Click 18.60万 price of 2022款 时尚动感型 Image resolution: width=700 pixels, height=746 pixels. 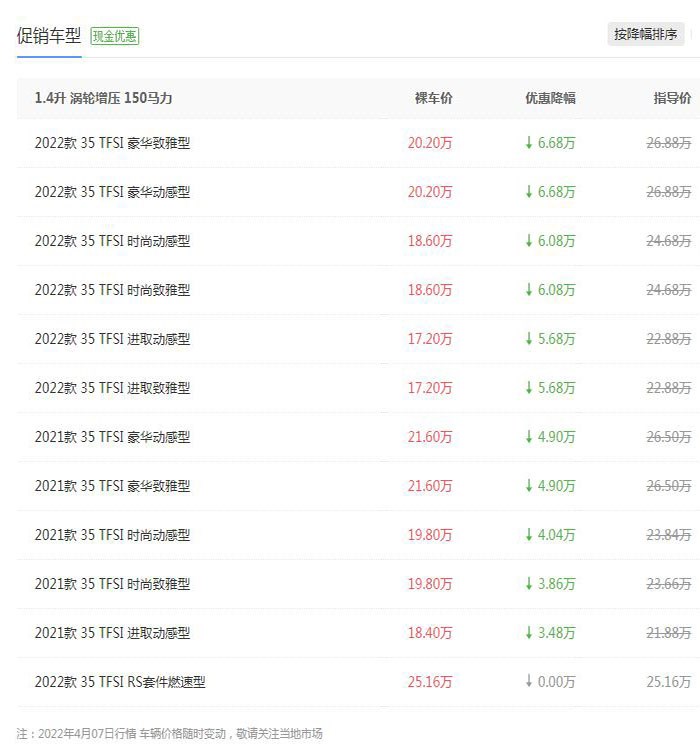(x=430, y=241)
